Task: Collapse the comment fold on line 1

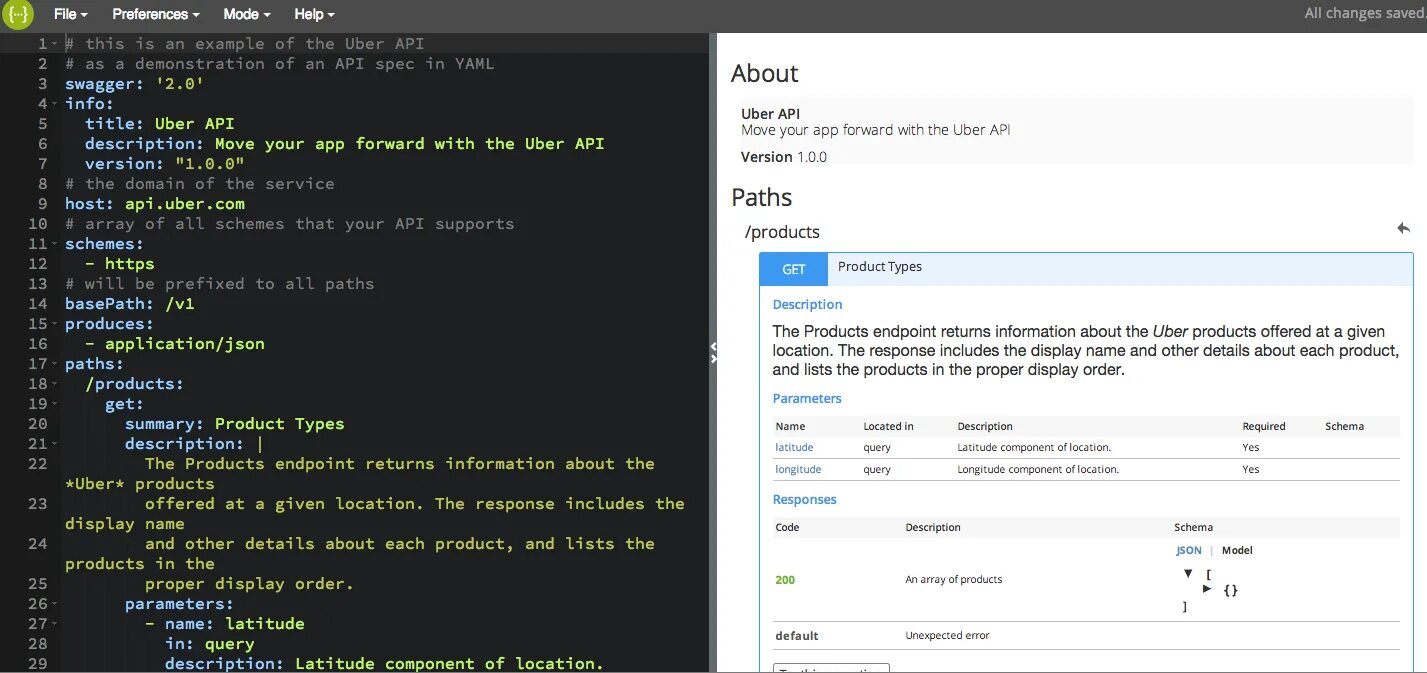Action: point(56,44)
